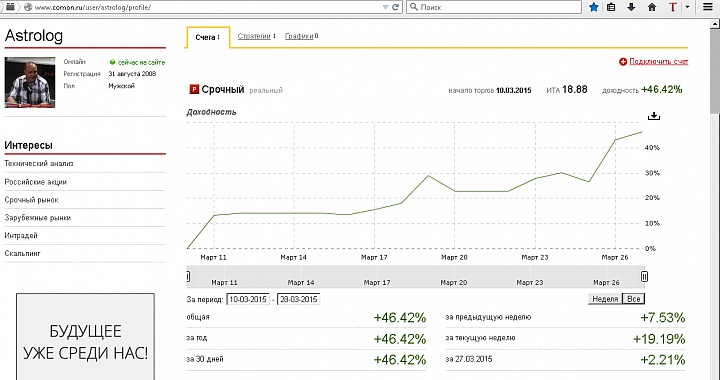Click the за 30 дней +46.42% value
Image resolution: width=720 pixels, height=380 pixels.
[x=399, y=360]
